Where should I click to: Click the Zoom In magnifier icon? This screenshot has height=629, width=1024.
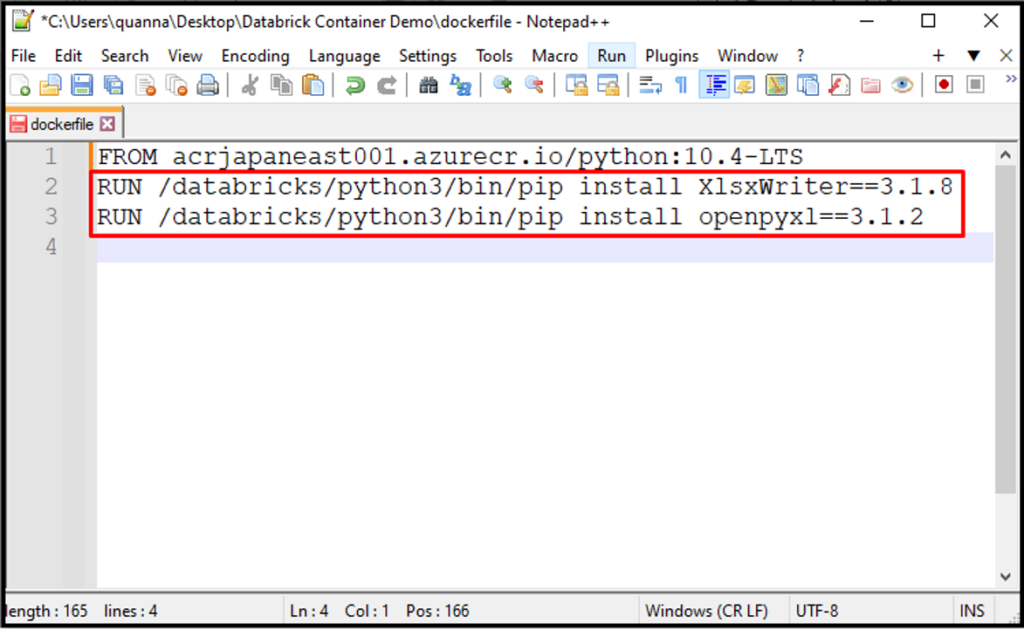502,86
